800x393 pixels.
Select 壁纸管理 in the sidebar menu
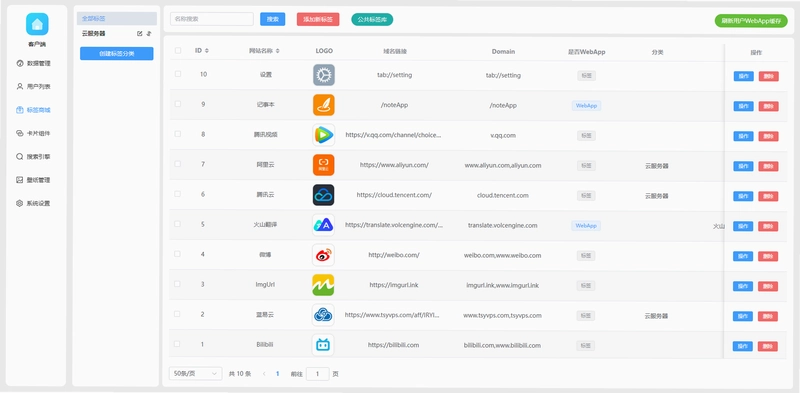coord(34,180)
